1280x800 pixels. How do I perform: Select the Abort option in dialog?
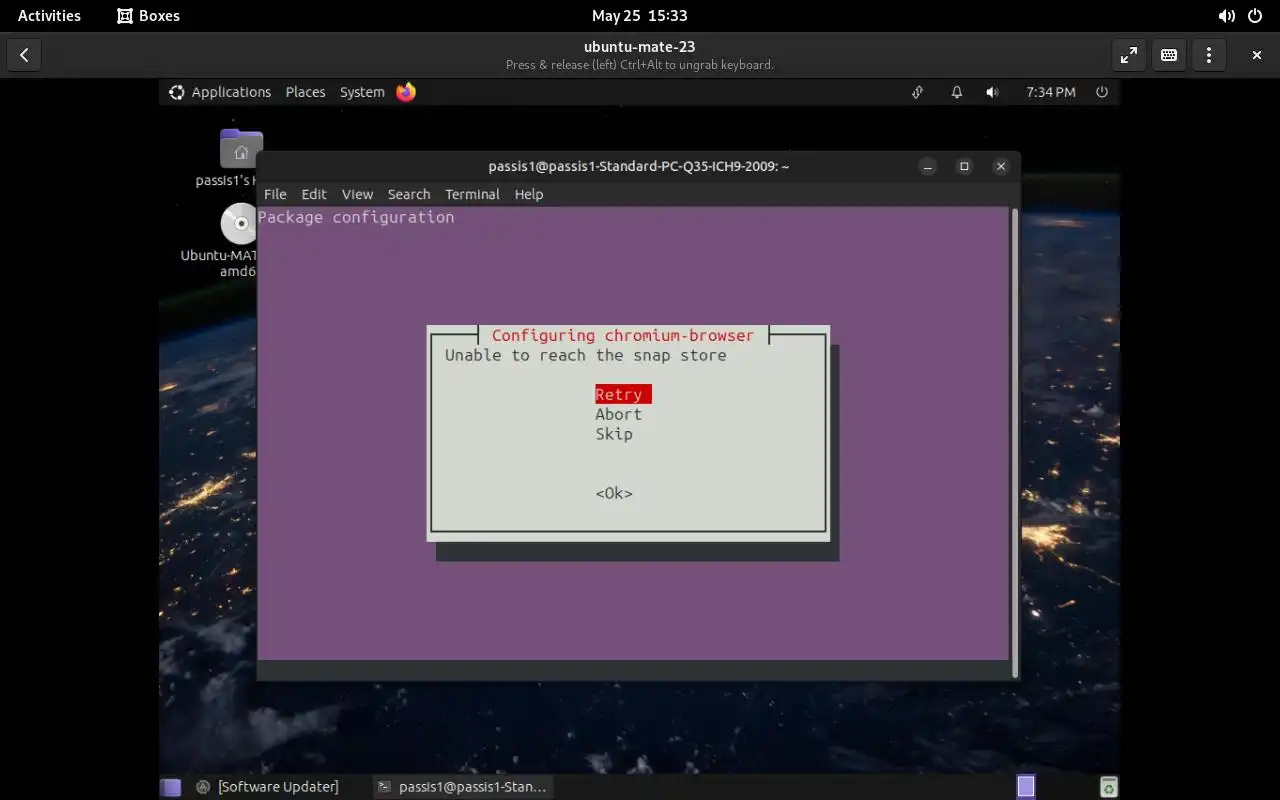(x=619, y=414)
